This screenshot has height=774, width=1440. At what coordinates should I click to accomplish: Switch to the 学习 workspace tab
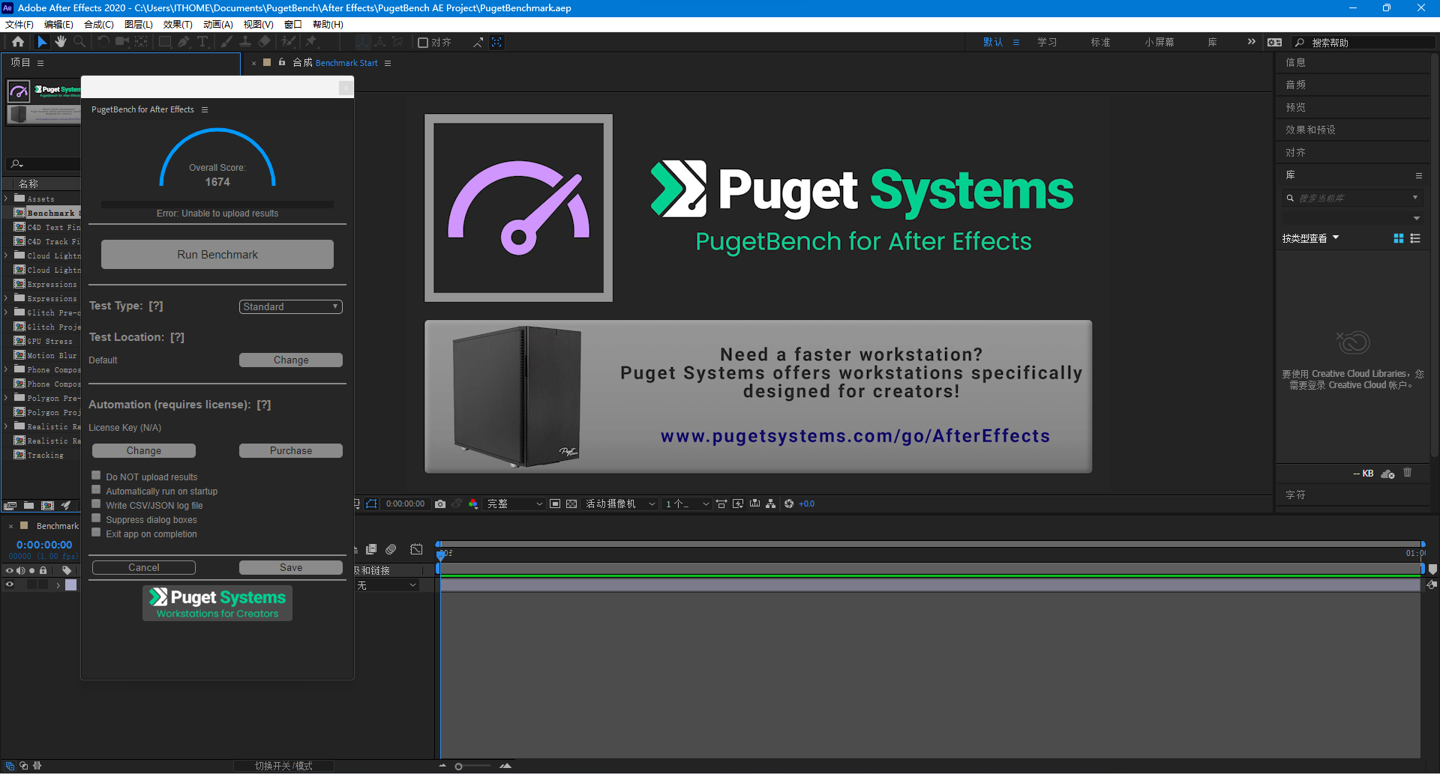(1047, 42)
